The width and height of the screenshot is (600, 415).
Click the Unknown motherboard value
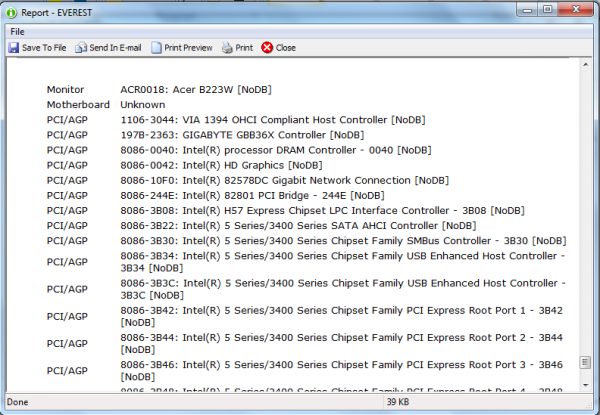[x=143, y=104]
